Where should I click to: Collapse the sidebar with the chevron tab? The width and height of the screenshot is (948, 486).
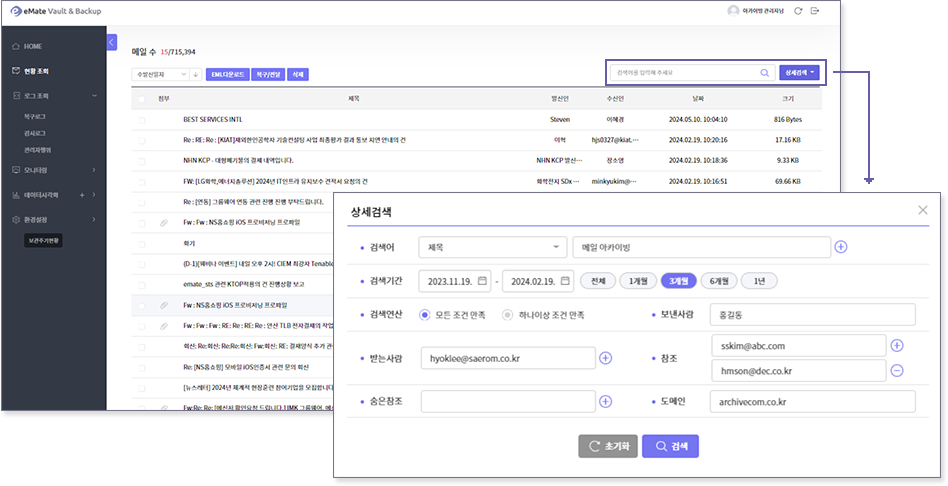coord(112,42)
